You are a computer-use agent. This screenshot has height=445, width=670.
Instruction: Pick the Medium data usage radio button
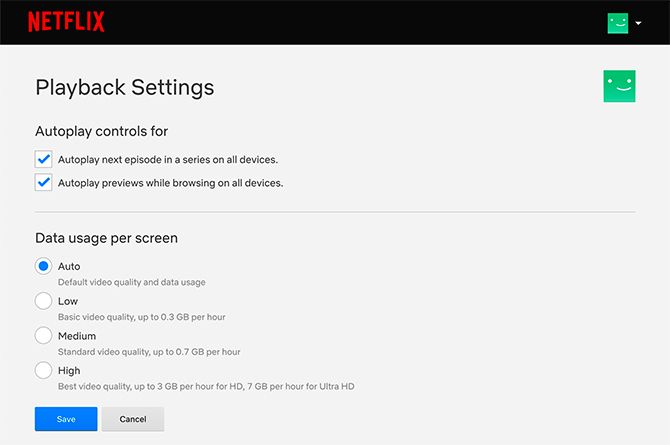tap(43, 336)
